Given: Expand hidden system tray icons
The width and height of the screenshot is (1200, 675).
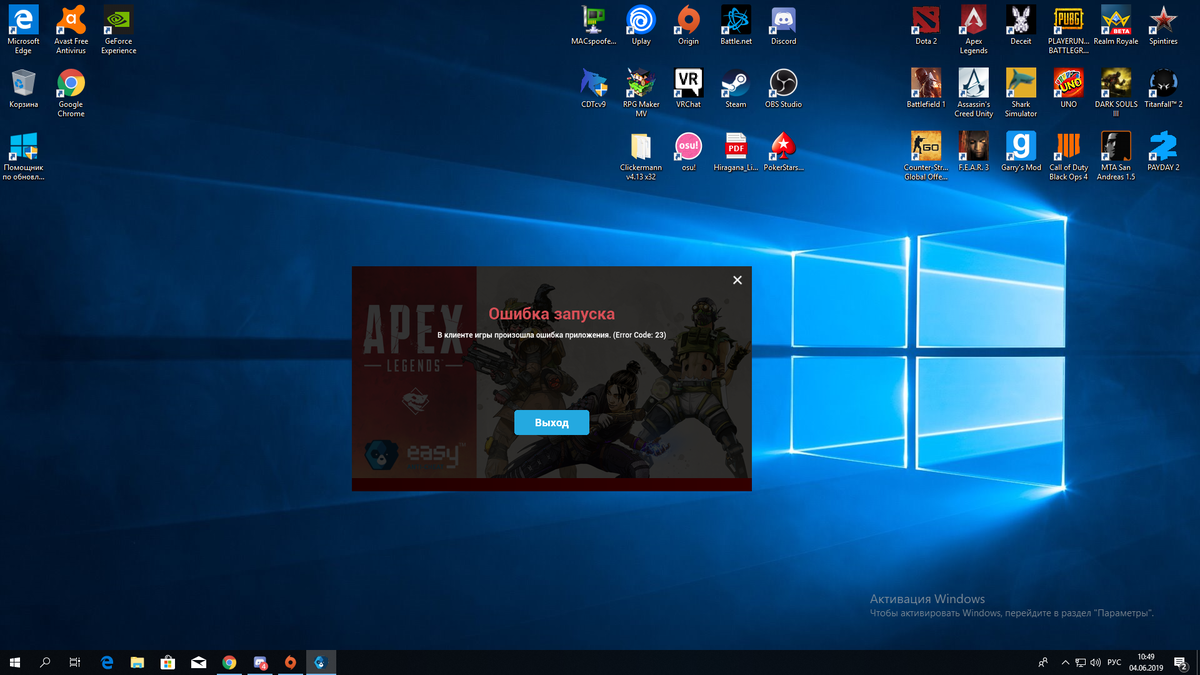Looking at the screenshot, I should [1064, 662].
